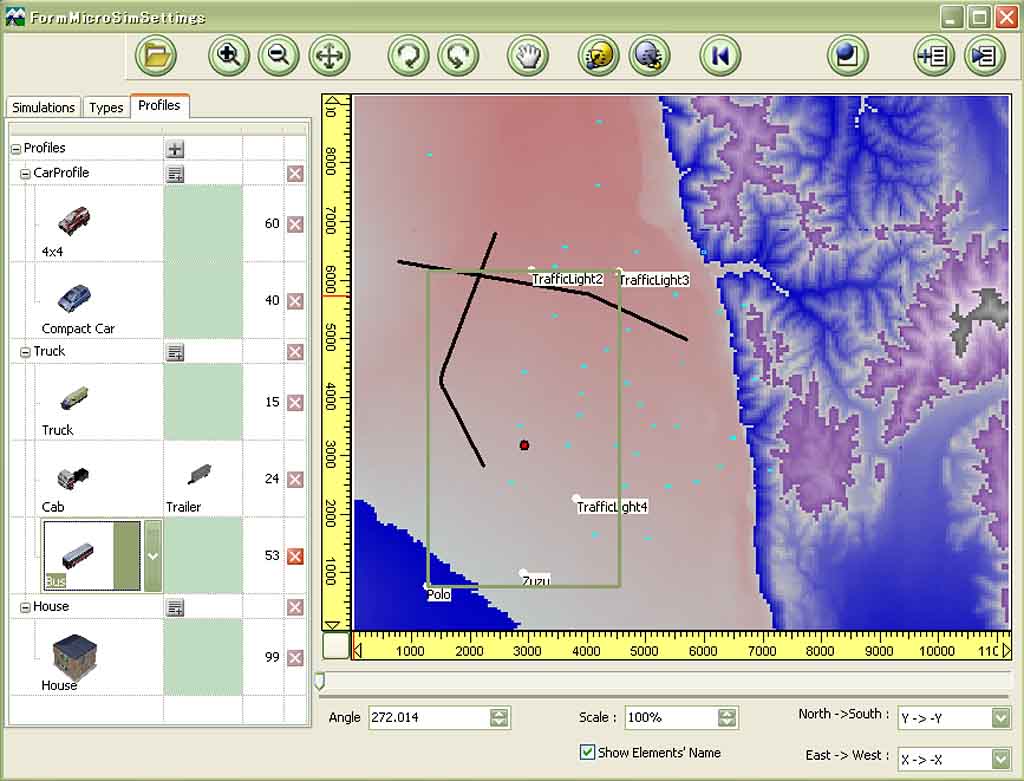
Task: Click the open folder toolbar icon
Action: pyautogui.click(x=155, y=55)
